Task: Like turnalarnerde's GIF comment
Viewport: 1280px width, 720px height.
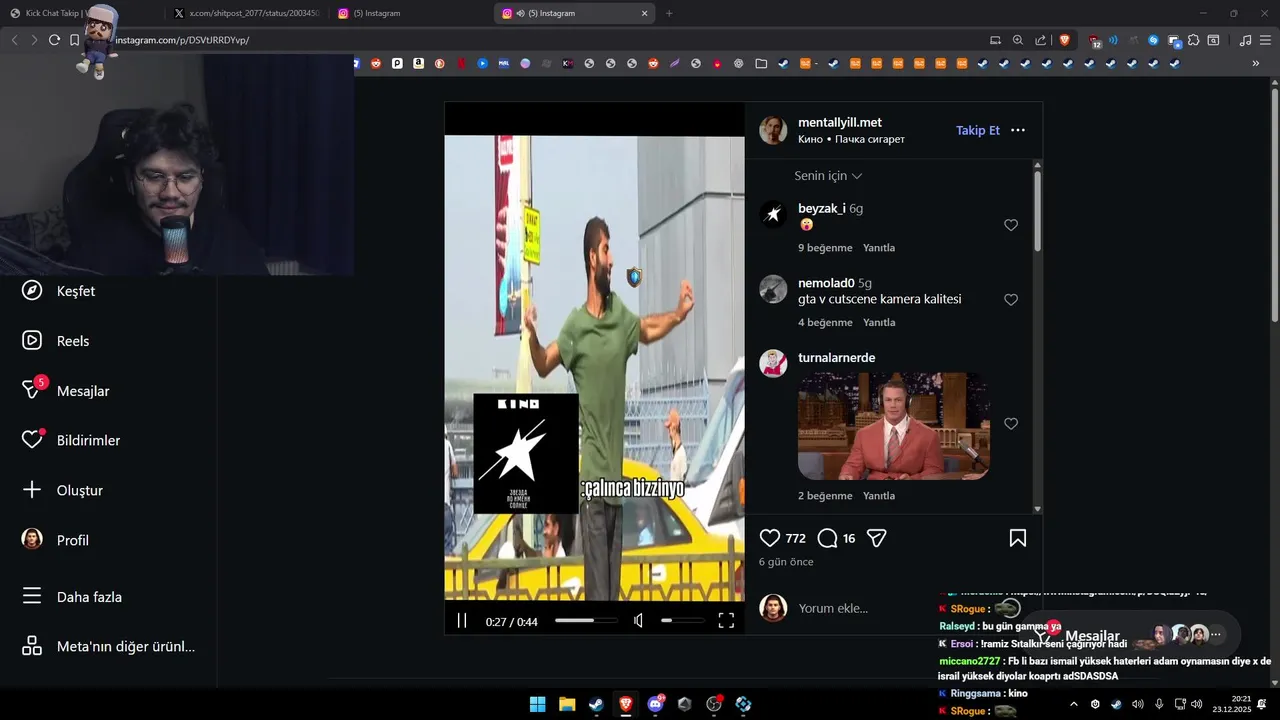Action: click(x=1011, y=424)
